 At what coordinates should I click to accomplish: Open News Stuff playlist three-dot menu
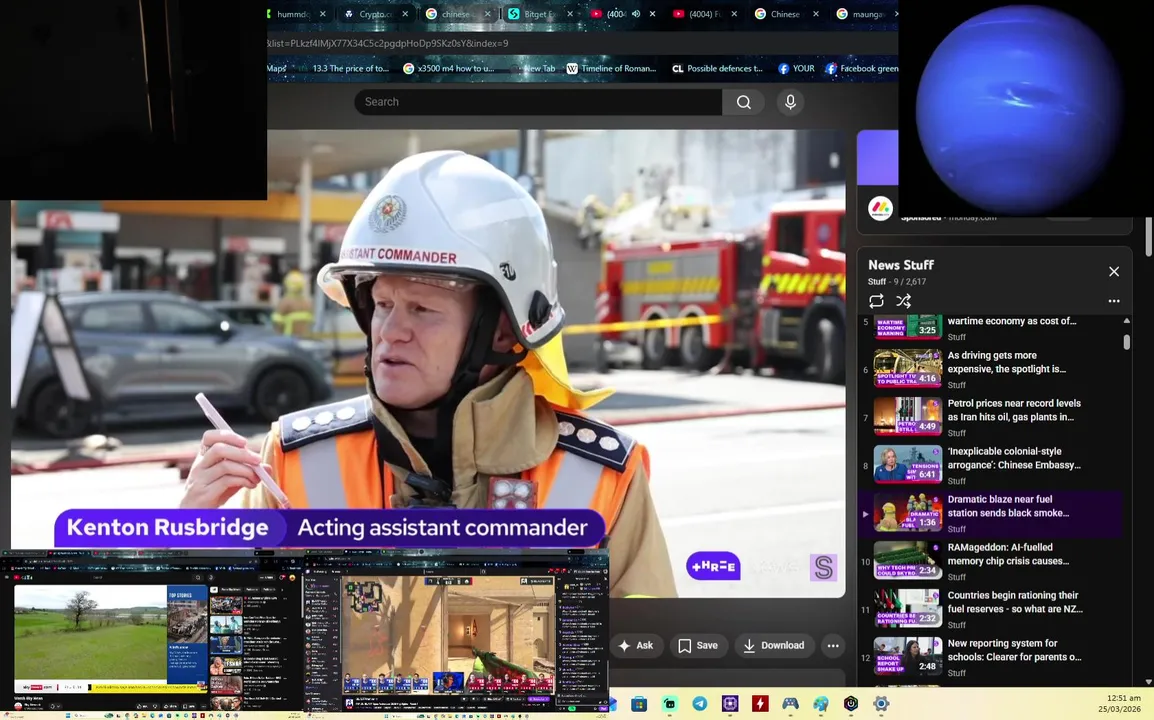(x=1114, y=301)
